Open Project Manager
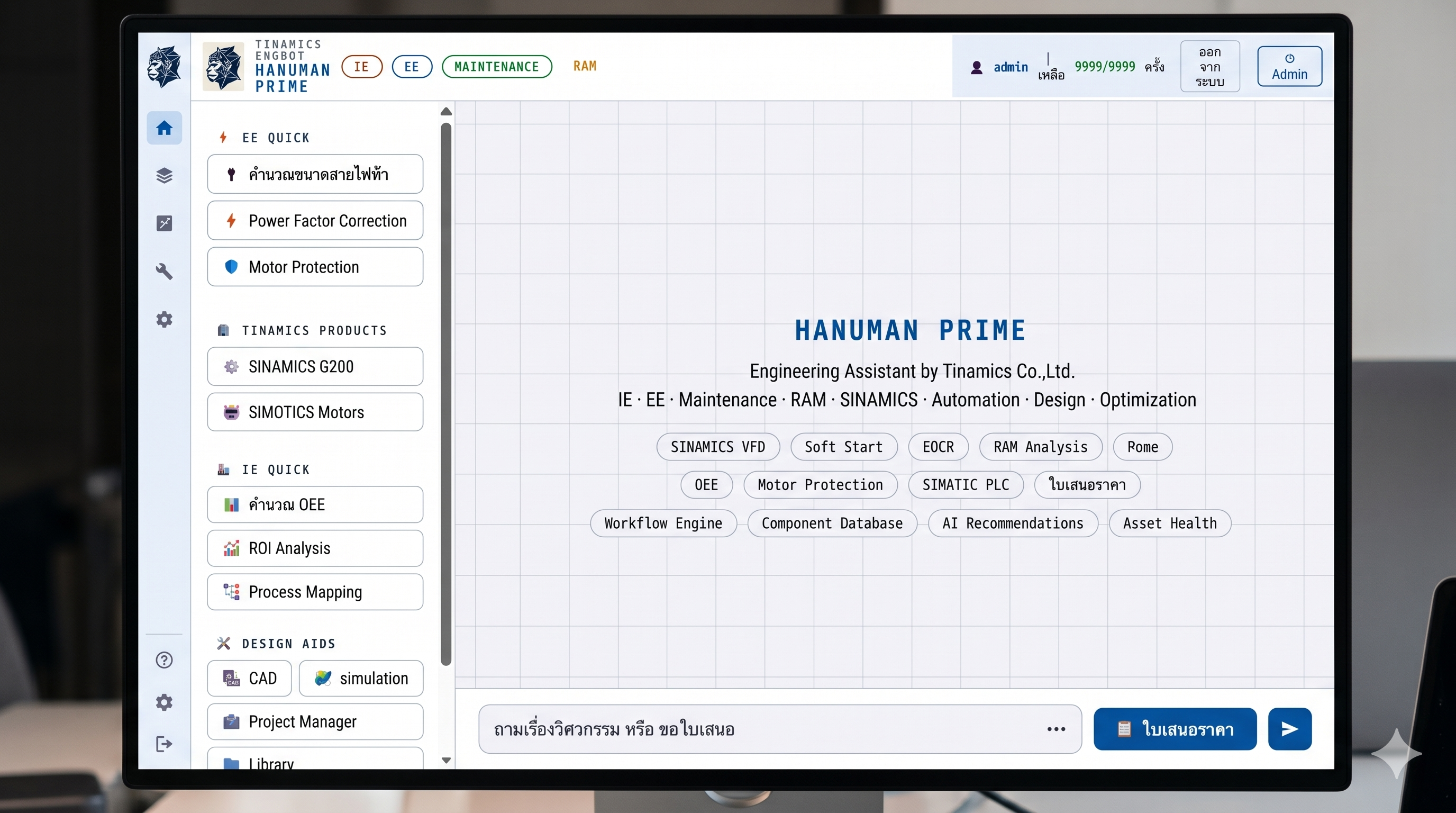The width and height of the screenshot is (1456, 813). click(x=315, y=721)
